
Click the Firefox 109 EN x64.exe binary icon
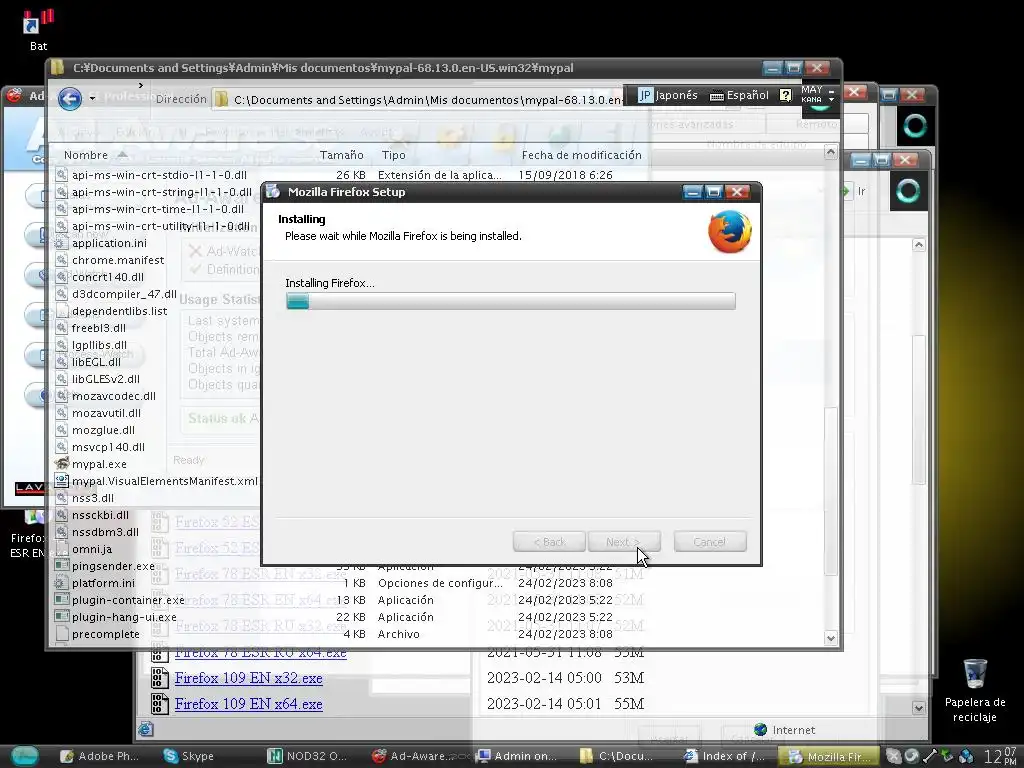160,704
